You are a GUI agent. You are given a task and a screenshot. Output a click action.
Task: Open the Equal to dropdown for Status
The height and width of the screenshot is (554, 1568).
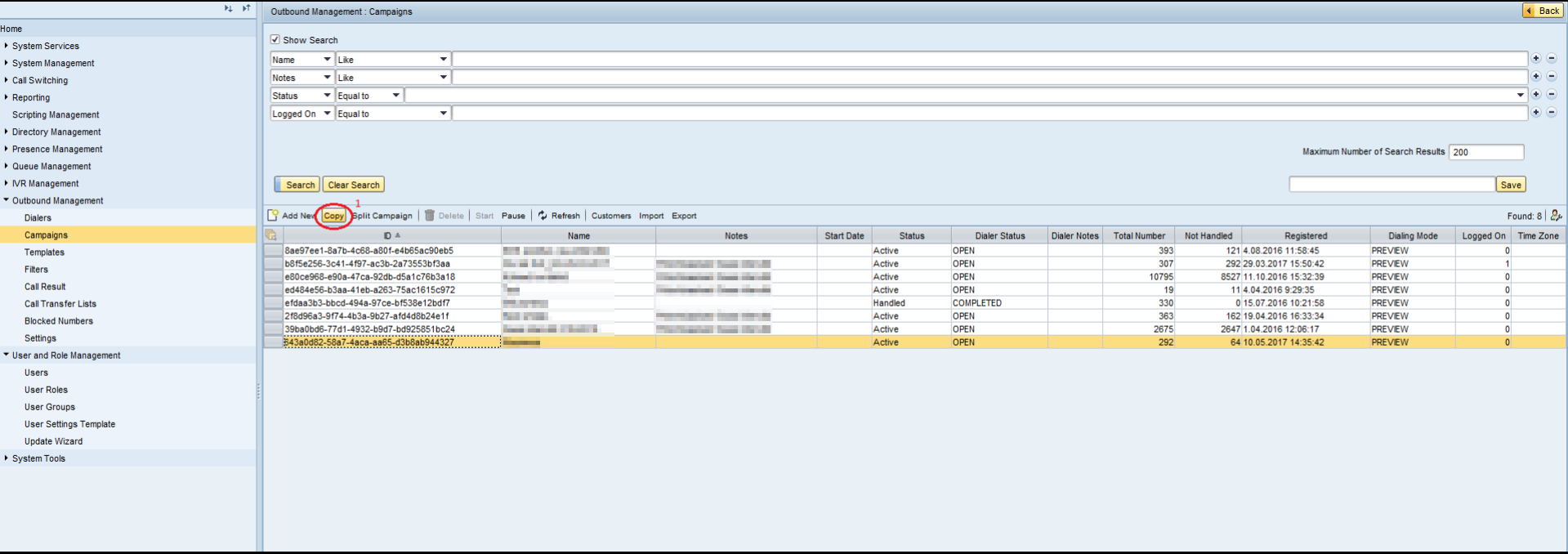point(395,95)
